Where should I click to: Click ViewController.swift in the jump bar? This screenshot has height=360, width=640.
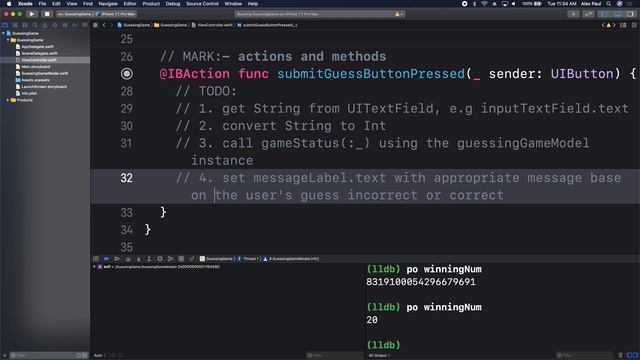[x=212, y=25]
